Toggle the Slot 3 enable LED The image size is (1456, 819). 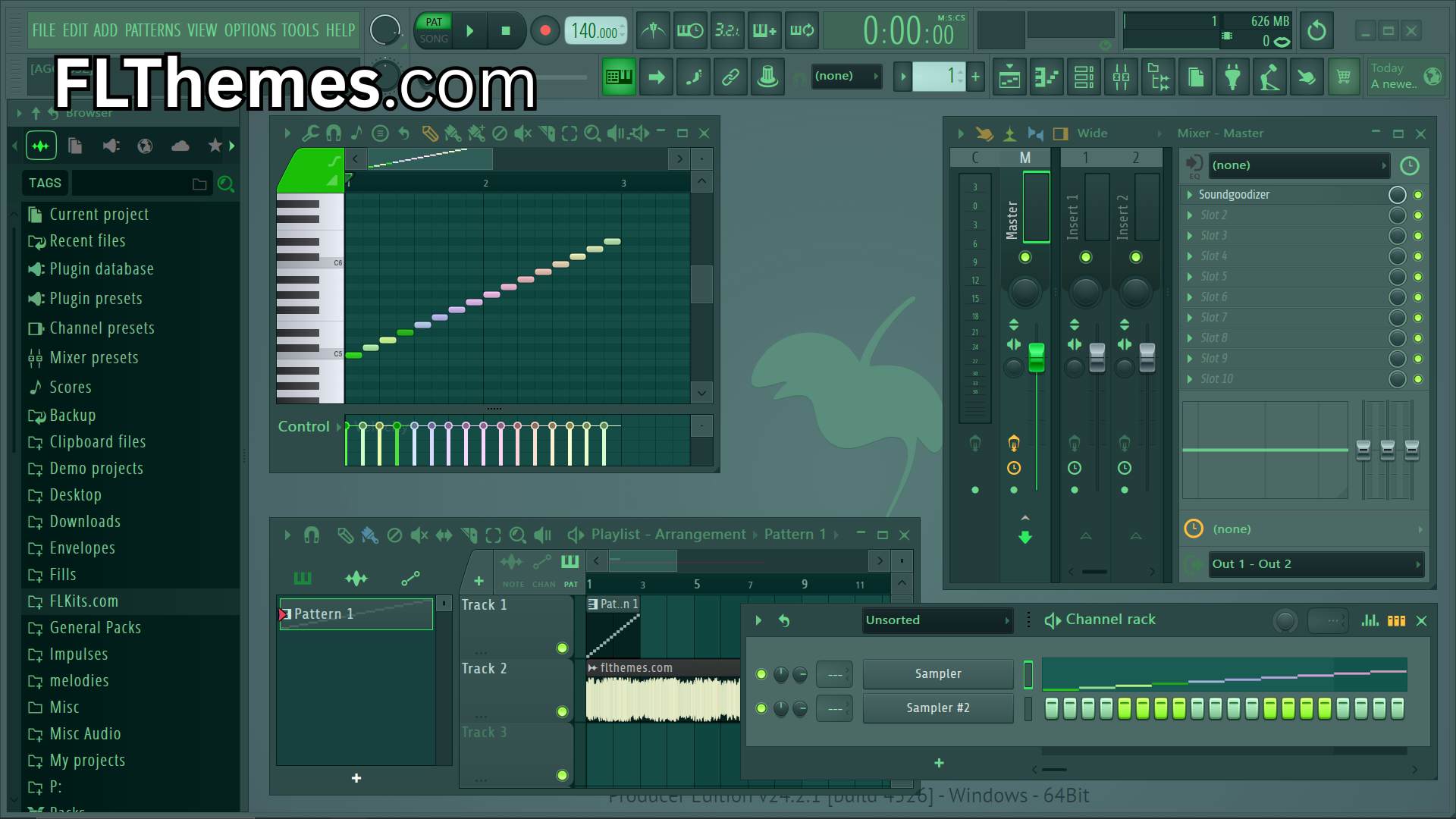click(x=1418, y=236)
